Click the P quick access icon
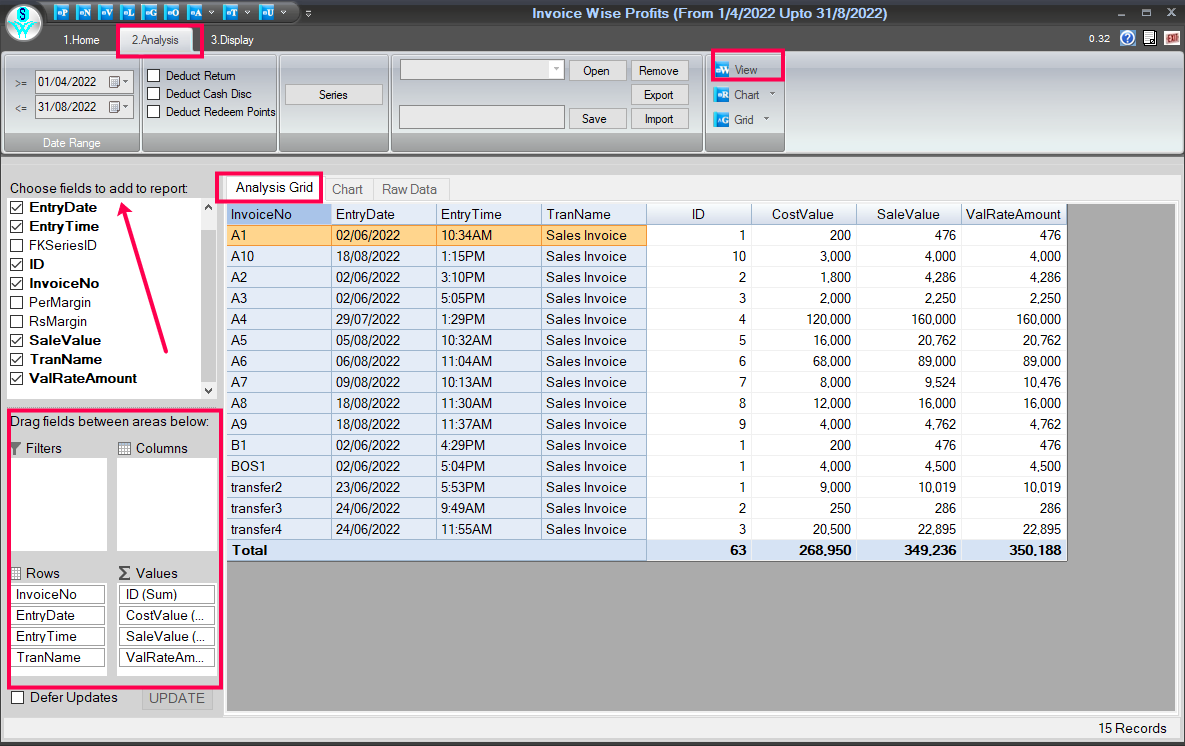The width and height of the screenshot is (1185, 746). pos(62,12)
